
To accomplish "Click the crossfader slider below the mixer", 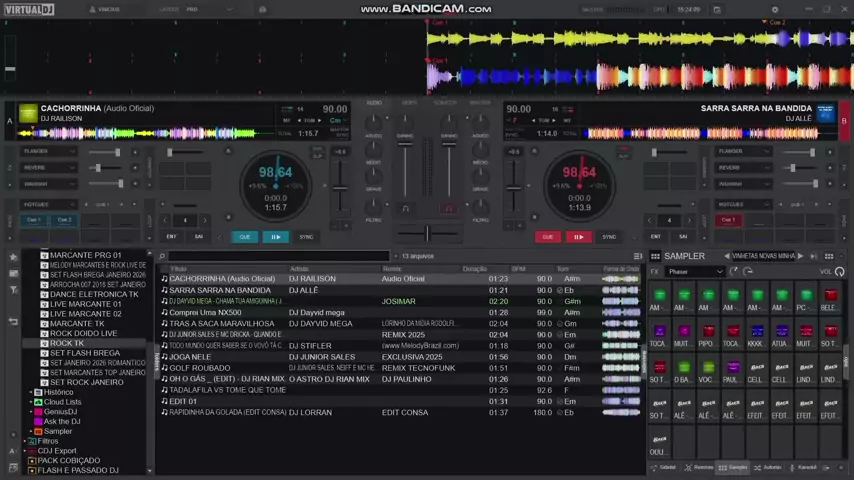I will coord(427,233).
